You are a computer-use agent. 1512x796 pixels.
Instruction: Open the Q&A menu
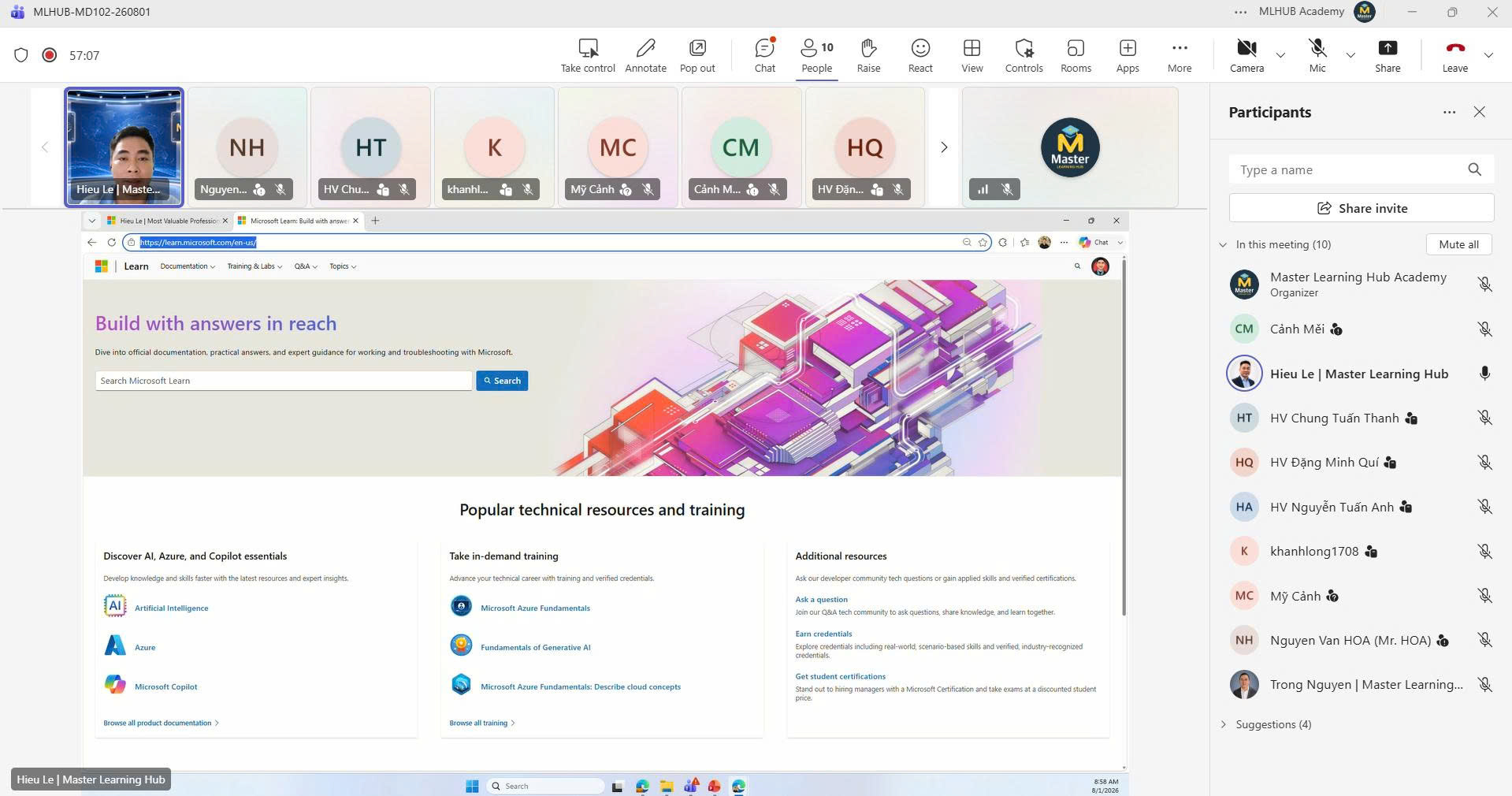[x=306, y=266]
